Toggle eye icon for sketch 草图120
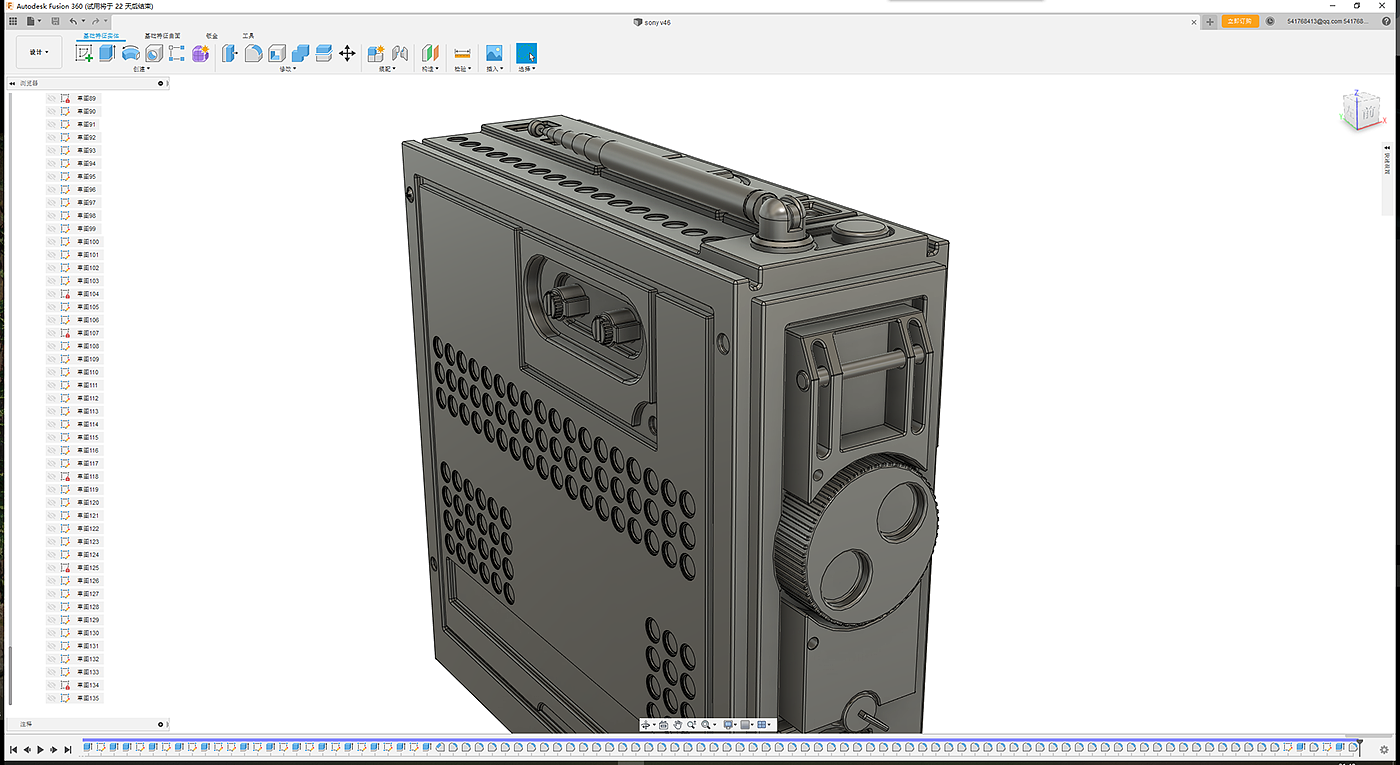Image resolution: width=1400 pixels, height=765 pixels. click(x=52, y=502)
